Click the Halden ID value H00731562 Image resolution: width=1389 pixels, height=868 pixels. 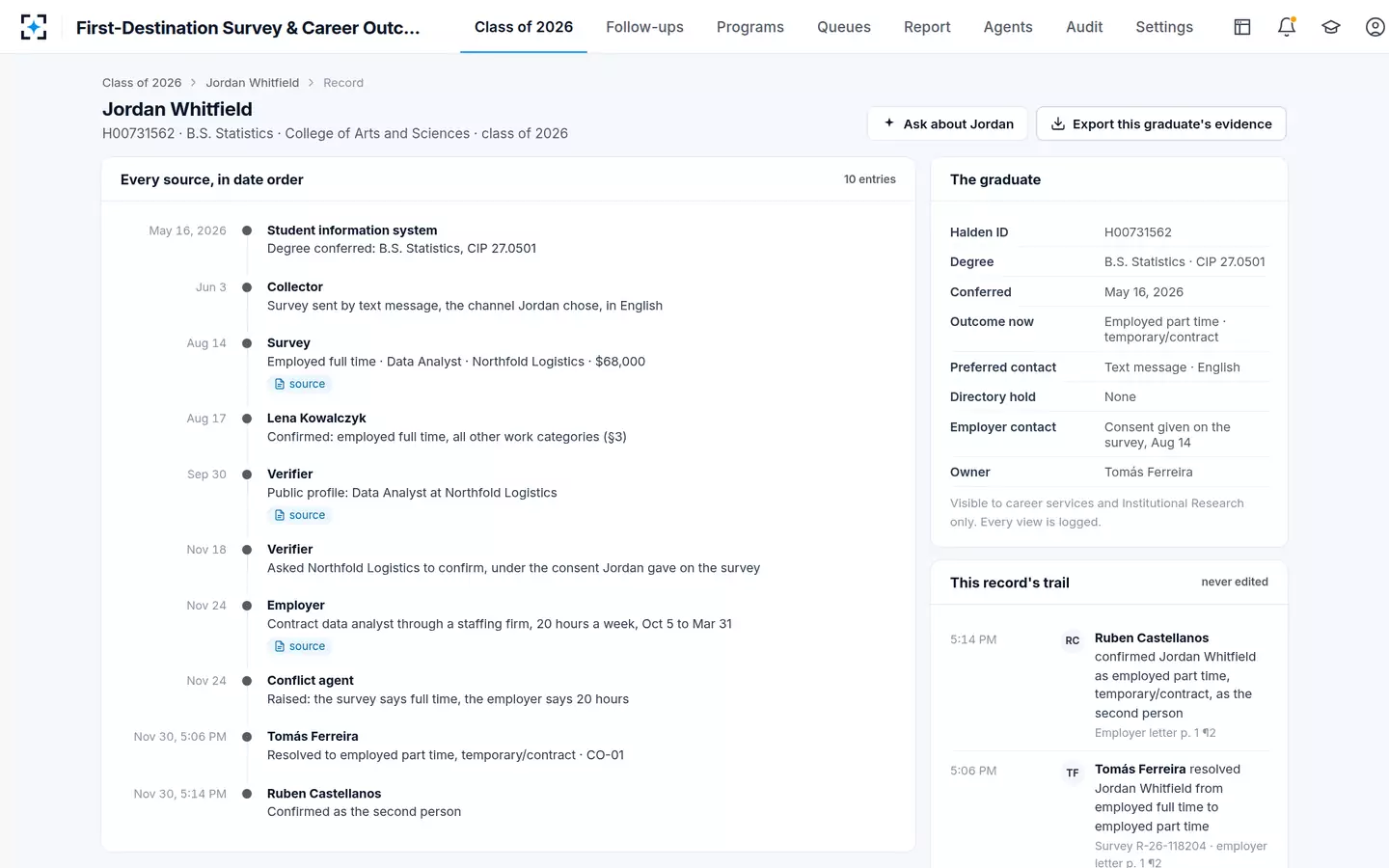[x=1138, y=232]
